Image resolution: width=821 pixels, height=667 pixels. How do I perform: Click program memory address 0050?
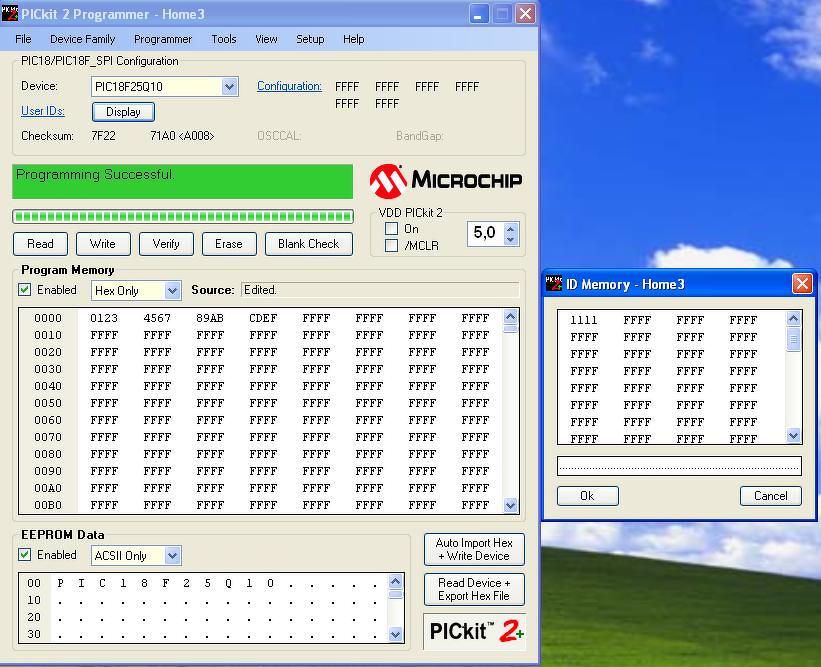point(48,403)
